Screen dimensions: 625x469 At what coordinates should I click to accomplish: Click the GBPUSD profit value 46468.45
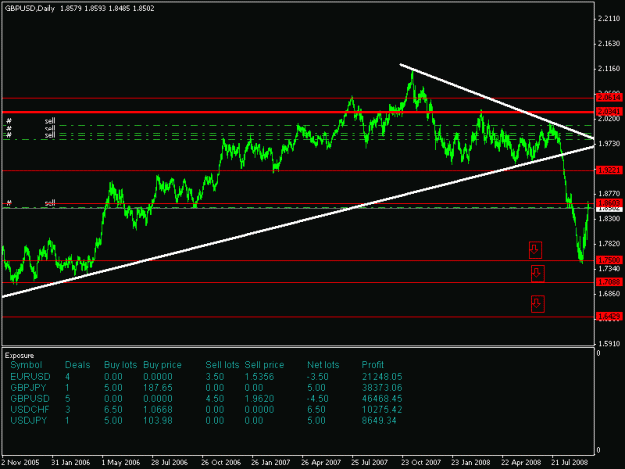pos(382,398)
